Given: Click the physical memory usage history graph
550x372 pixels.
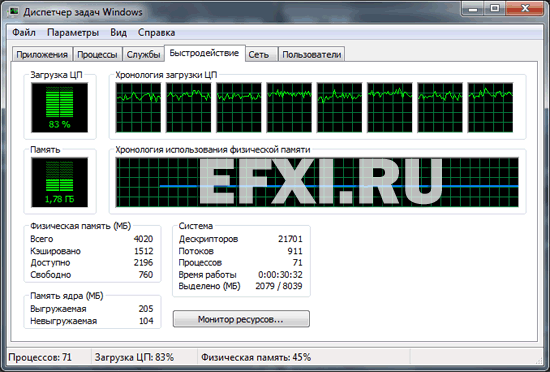Looking at the screenshot, I should tap(317, 182).
